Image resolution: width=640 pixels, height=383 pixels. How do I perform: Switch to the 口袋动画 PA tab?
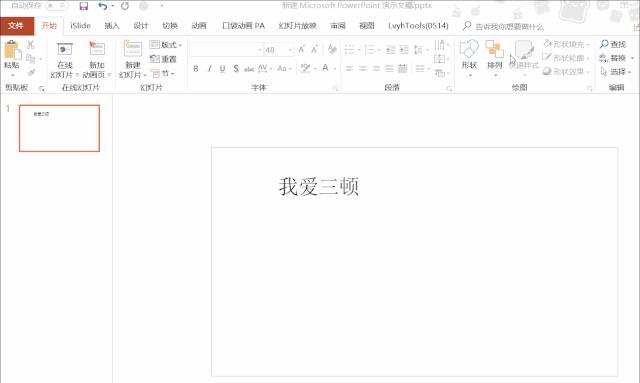(x=244, y=26)
